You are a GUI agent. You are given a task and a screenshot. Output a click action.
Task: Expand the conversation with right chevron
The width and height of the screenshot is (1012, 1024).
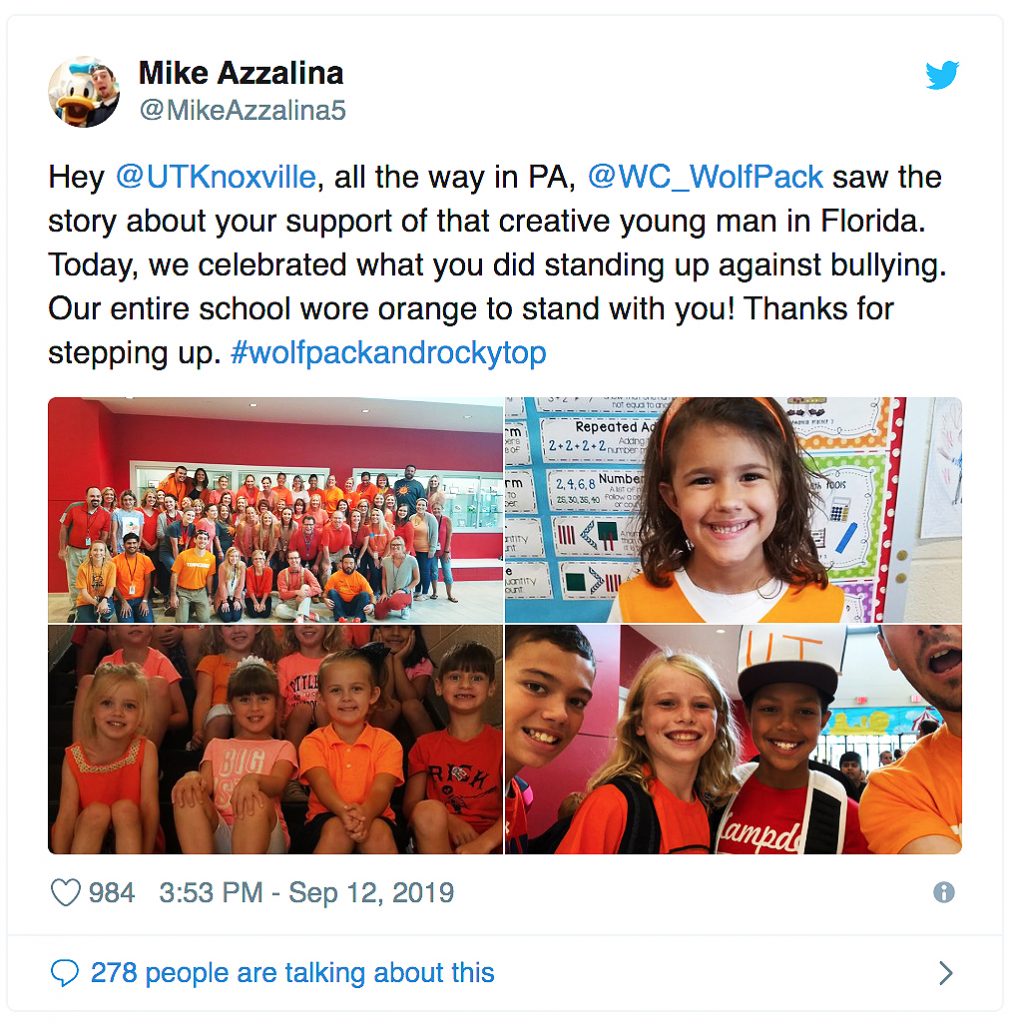pos(945,973)
